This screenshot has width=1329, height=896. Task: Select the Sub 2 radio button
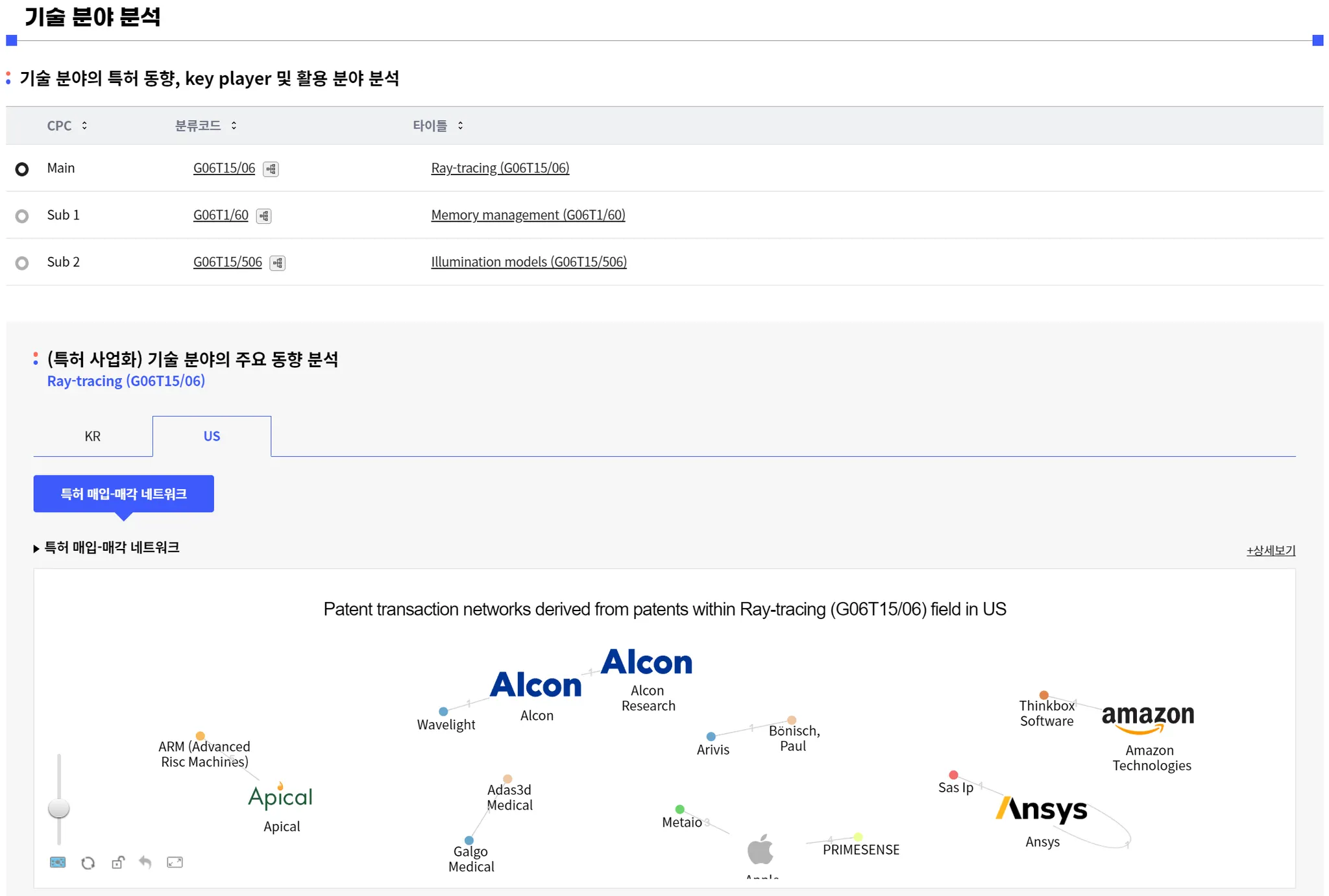coord(22,263)
